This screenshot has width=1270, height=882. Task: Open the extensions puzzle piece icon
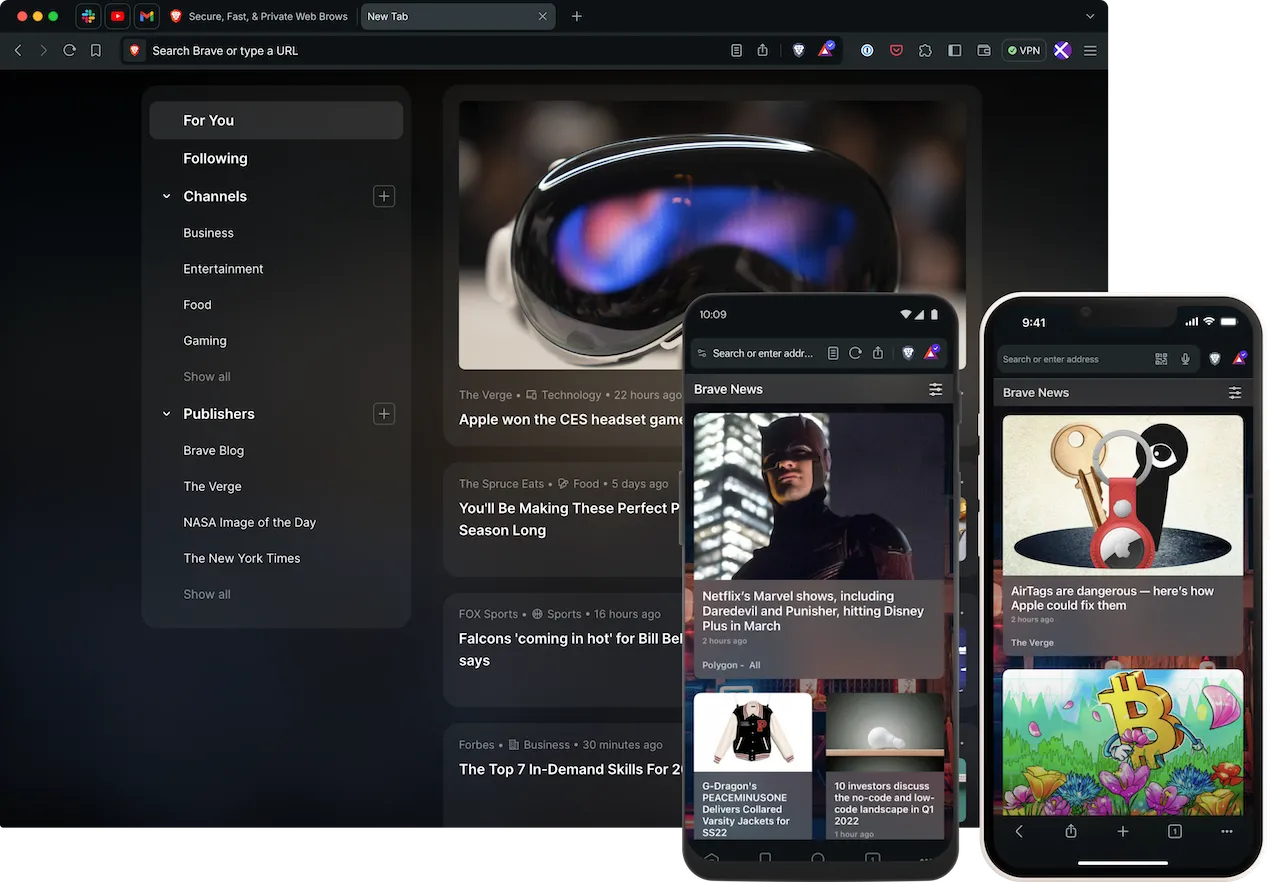point(925,50)
